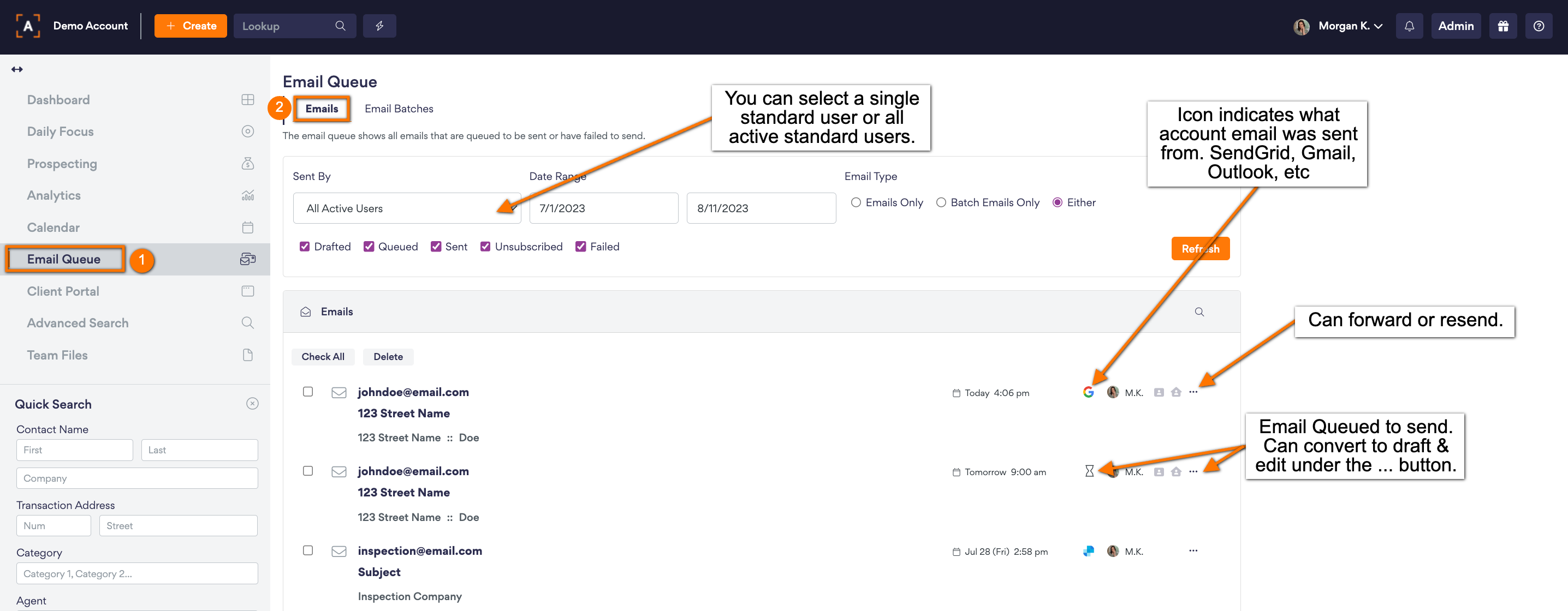The width and height of the screenshot is (1568, 611).
Task: Click the house/property icon on the queued email row
Action: (1175, 471)
